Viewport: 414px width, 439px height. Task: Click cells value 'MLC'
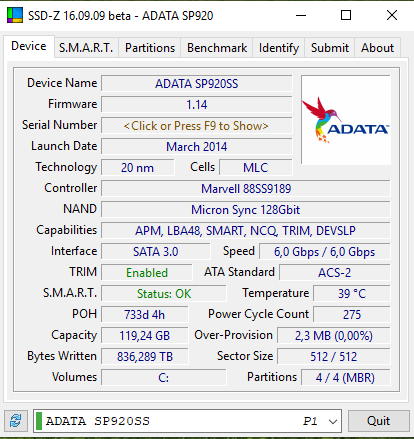(256, 168)
